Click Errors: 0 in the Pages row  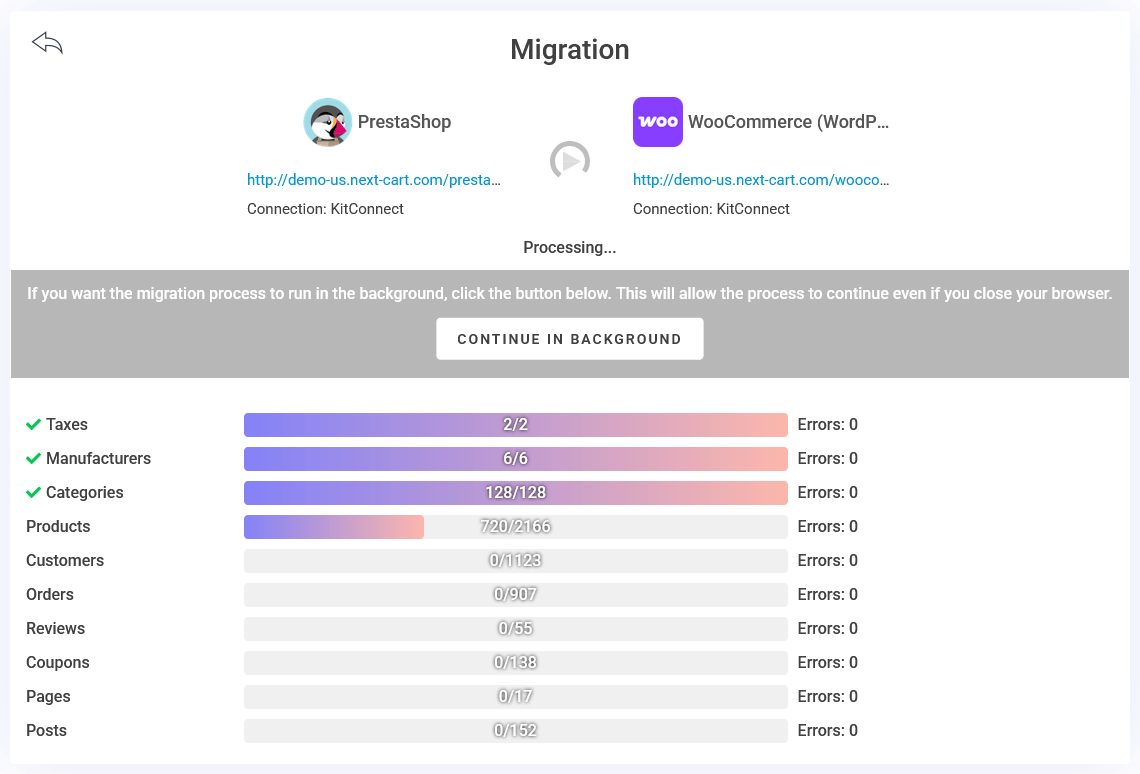tap(827, 696)
